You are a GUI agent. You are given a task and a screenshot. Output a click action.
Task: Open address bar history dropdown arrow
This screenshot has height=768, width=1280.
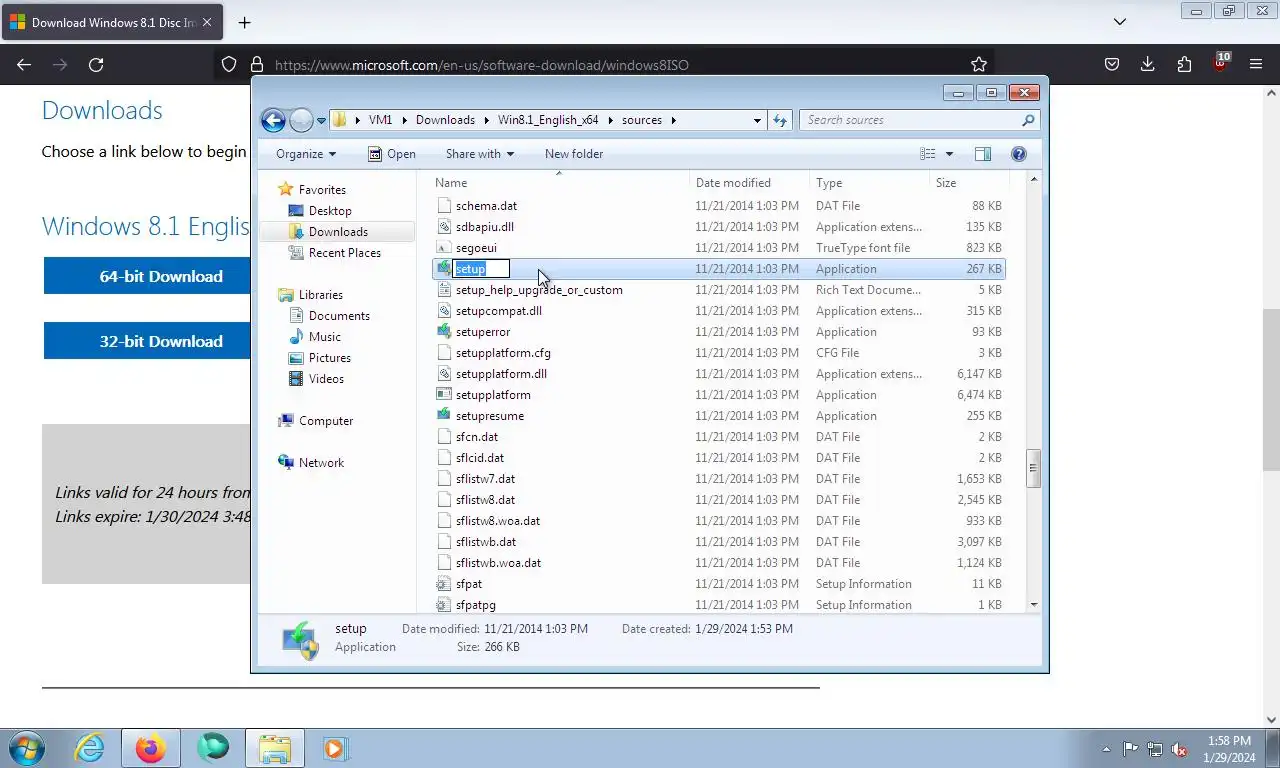tap(757, 120)
